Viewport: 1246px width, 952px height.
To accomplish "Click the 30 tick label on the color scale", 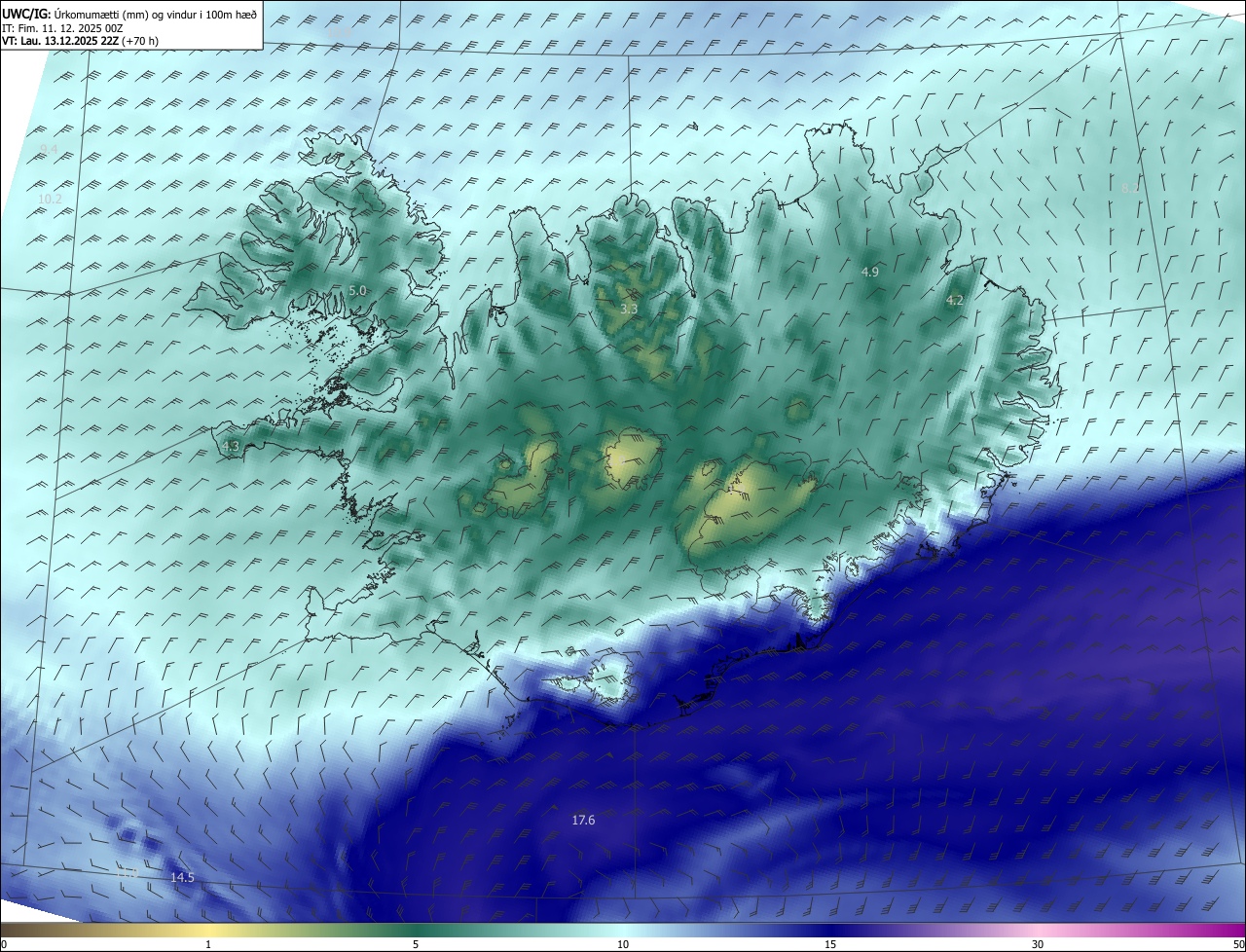I will tap(1038, 944).
